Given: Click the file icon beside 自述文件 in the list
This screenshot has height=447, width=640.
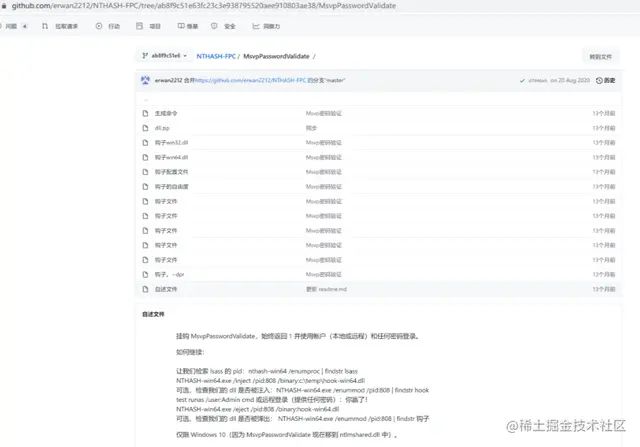Looking at the screenshot, I should click(x=145, y=289).
